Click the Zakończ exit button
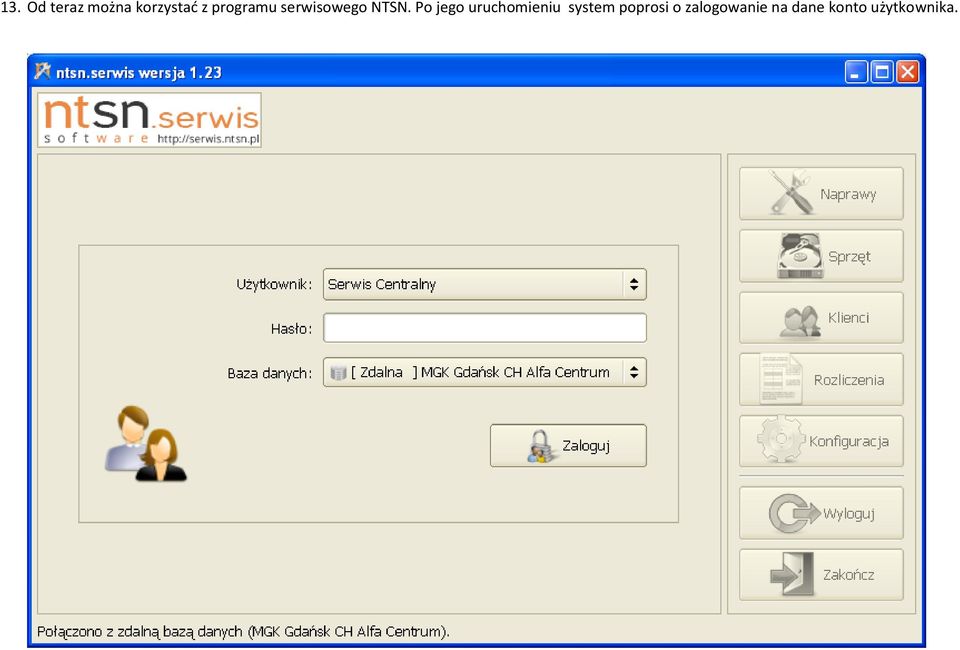The height and width of the screenshot is (650, 960). 821,575
